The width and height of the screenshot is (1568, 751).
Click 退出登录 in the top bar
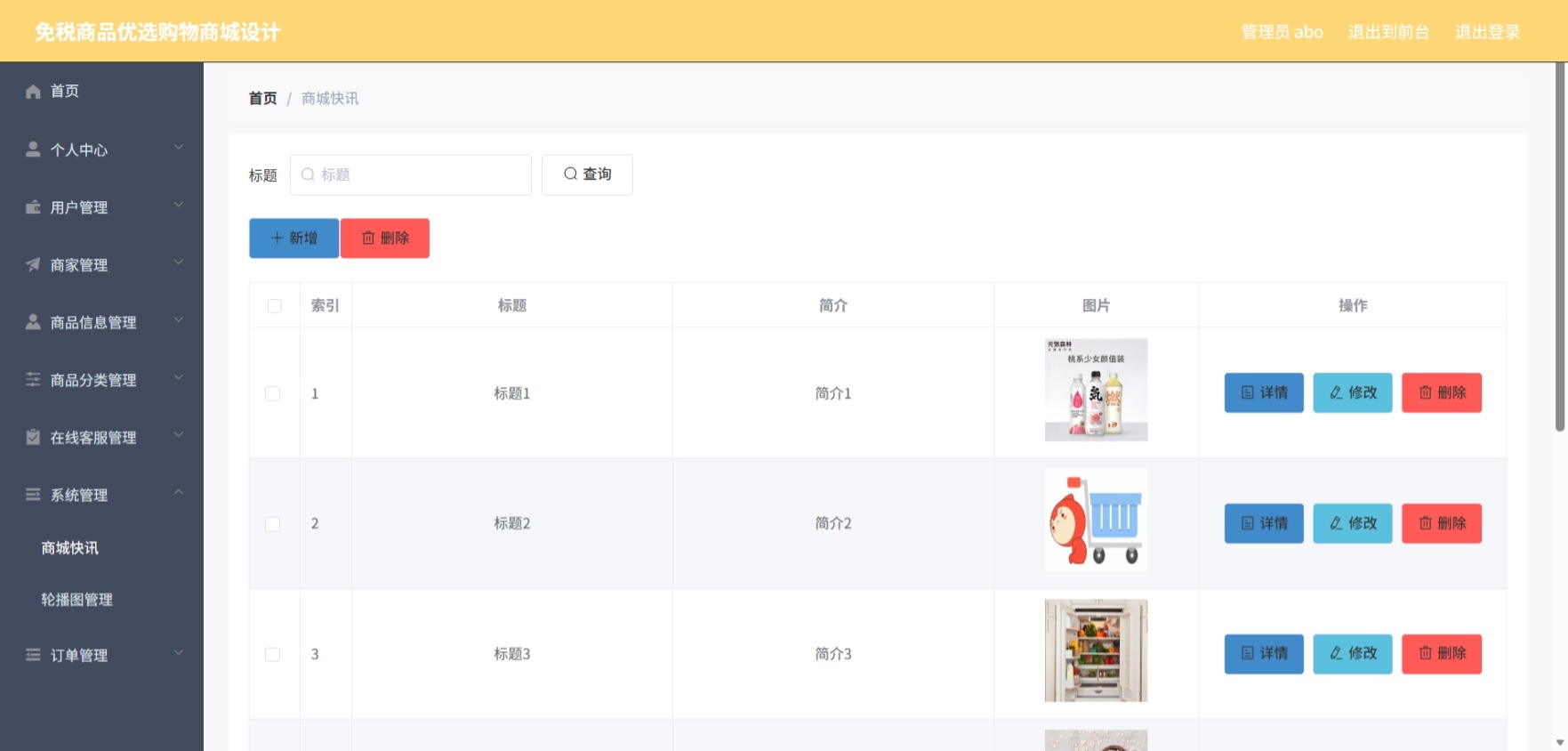1487,32
